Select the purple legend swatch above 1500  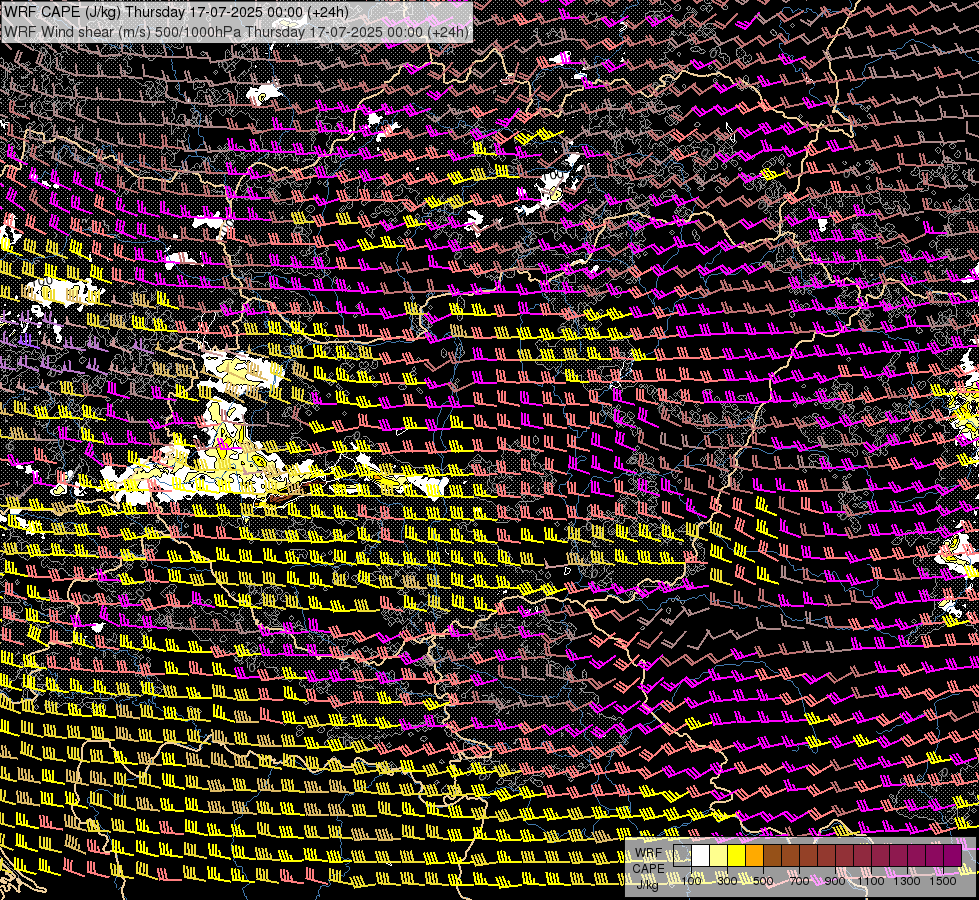click(952, 856)
